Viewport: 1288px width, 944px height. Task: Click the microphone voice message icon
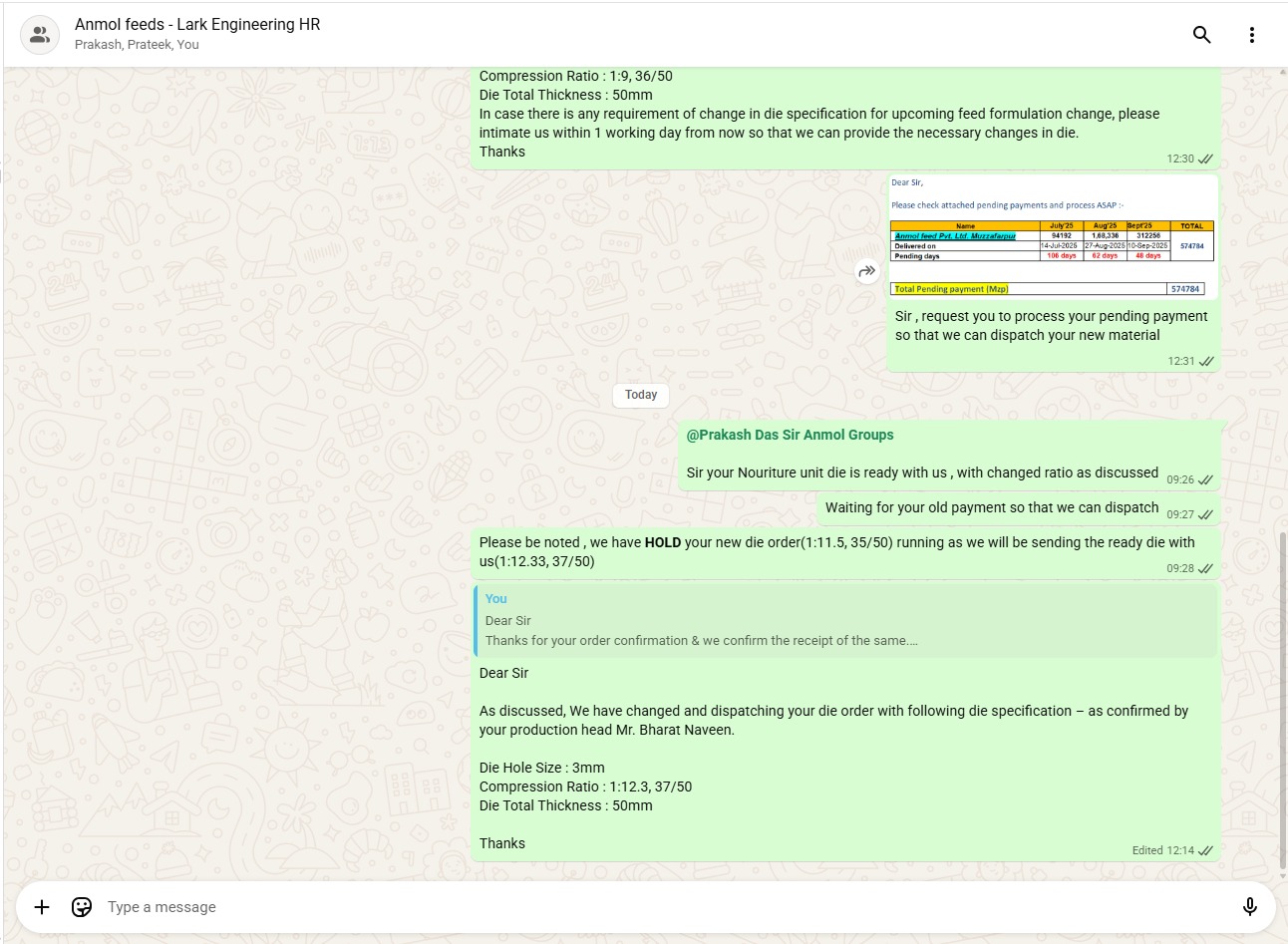[1249, 906]
